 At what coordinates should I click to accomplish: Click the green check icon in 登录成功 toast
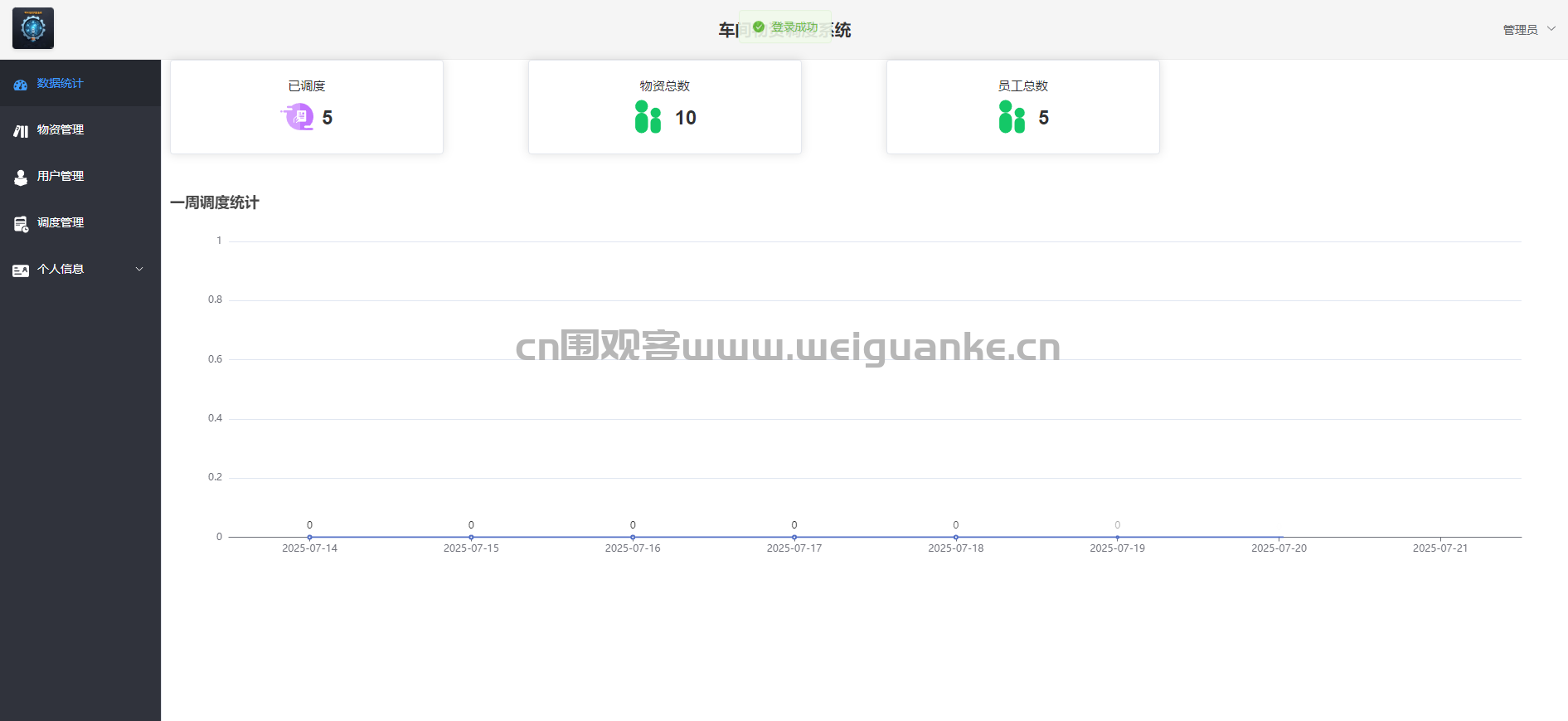(759, 27)
